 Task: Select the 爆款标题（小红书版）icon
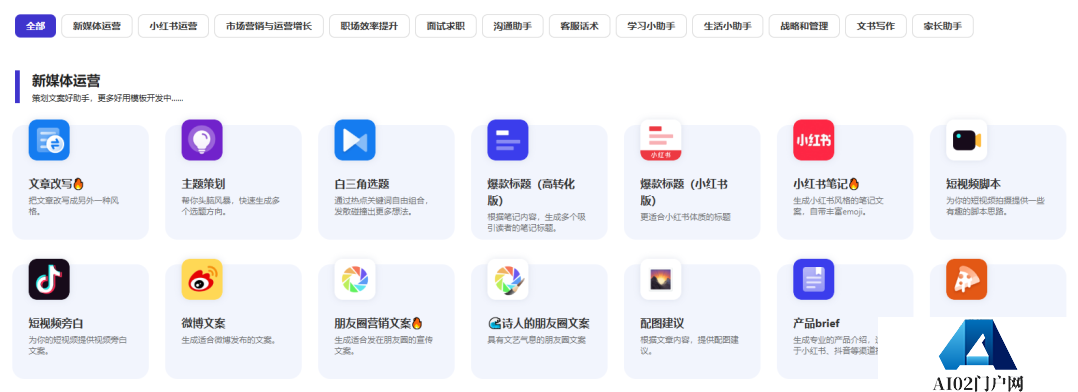click(661, 140)
